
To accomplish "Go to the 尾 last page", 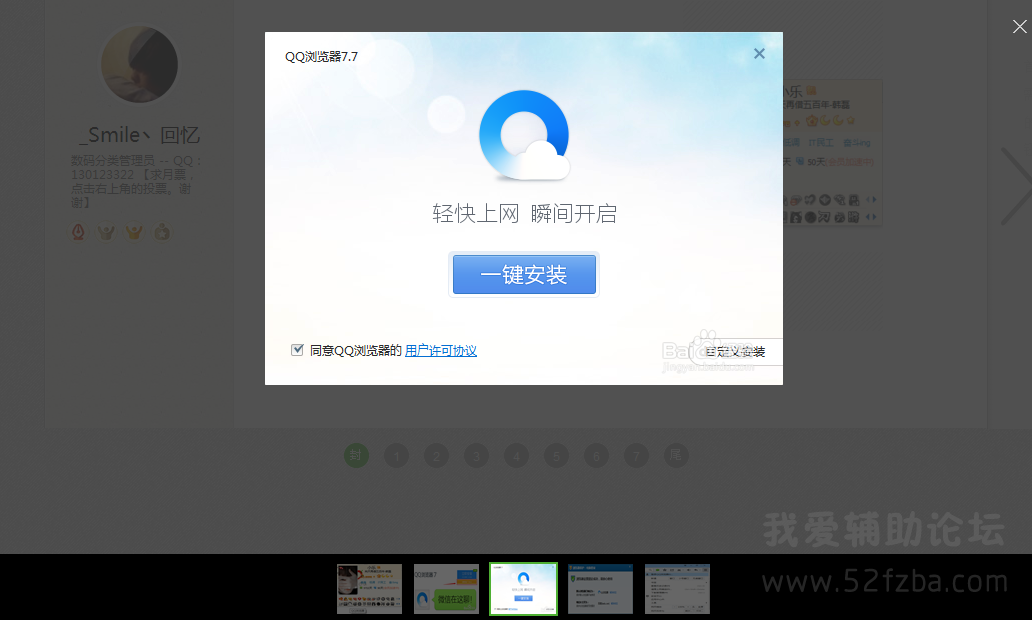I will point(676,455).
